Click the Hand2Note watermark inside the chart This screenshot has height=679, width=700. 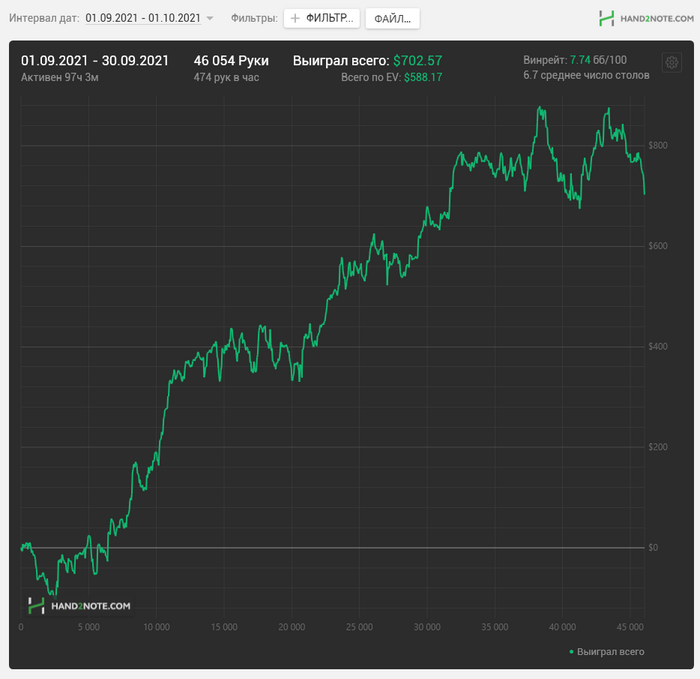pyautogui.click(x=79, y=605)
